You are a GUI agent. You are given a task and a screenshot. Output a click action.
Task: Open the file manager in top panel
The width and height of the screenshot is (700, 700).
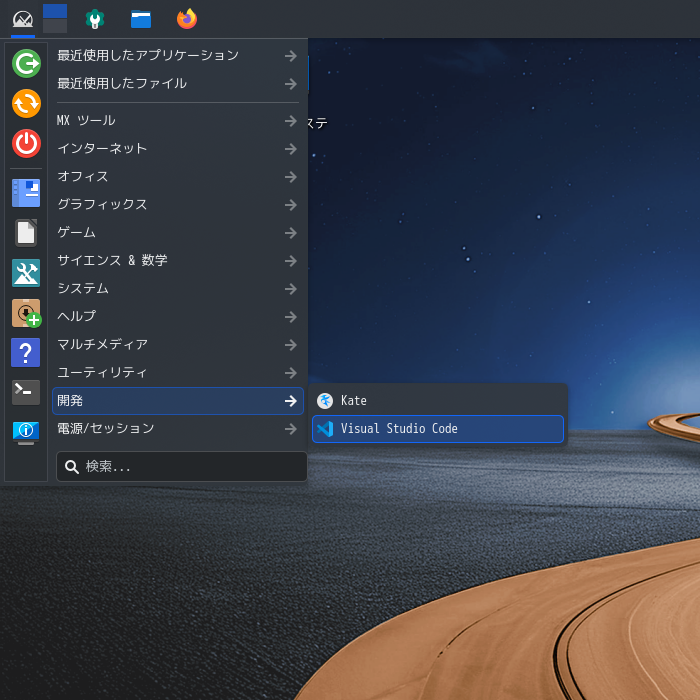tap(141, 19)
